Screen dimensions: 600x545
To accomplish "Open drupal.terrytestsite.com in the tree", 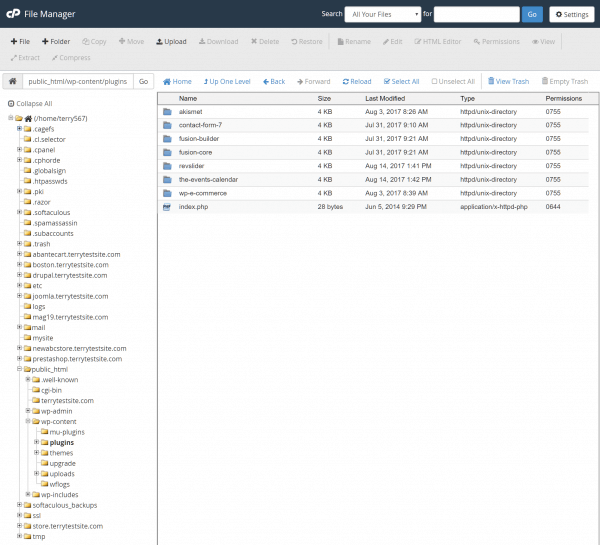I will [x=70, y=275].
